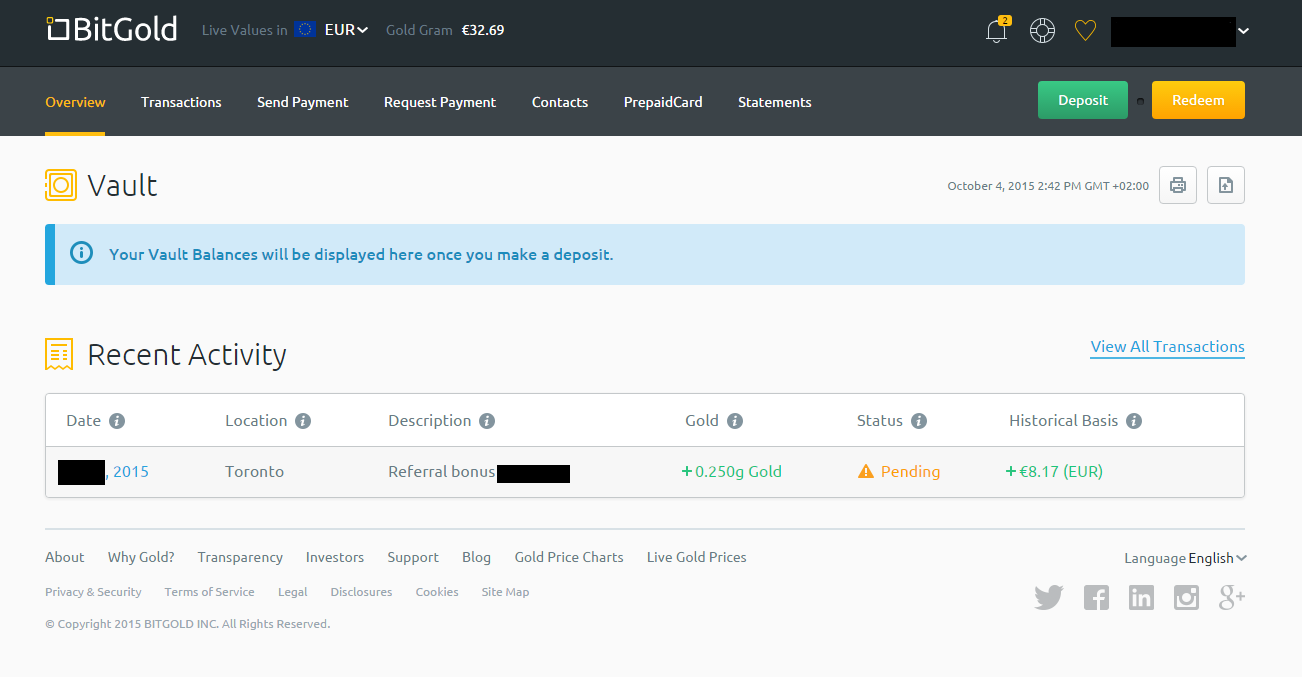The height and width of the screenshot is (677, 1302).
Task: Open Gold Price Charts link
Action: click(x=569, y=557)
